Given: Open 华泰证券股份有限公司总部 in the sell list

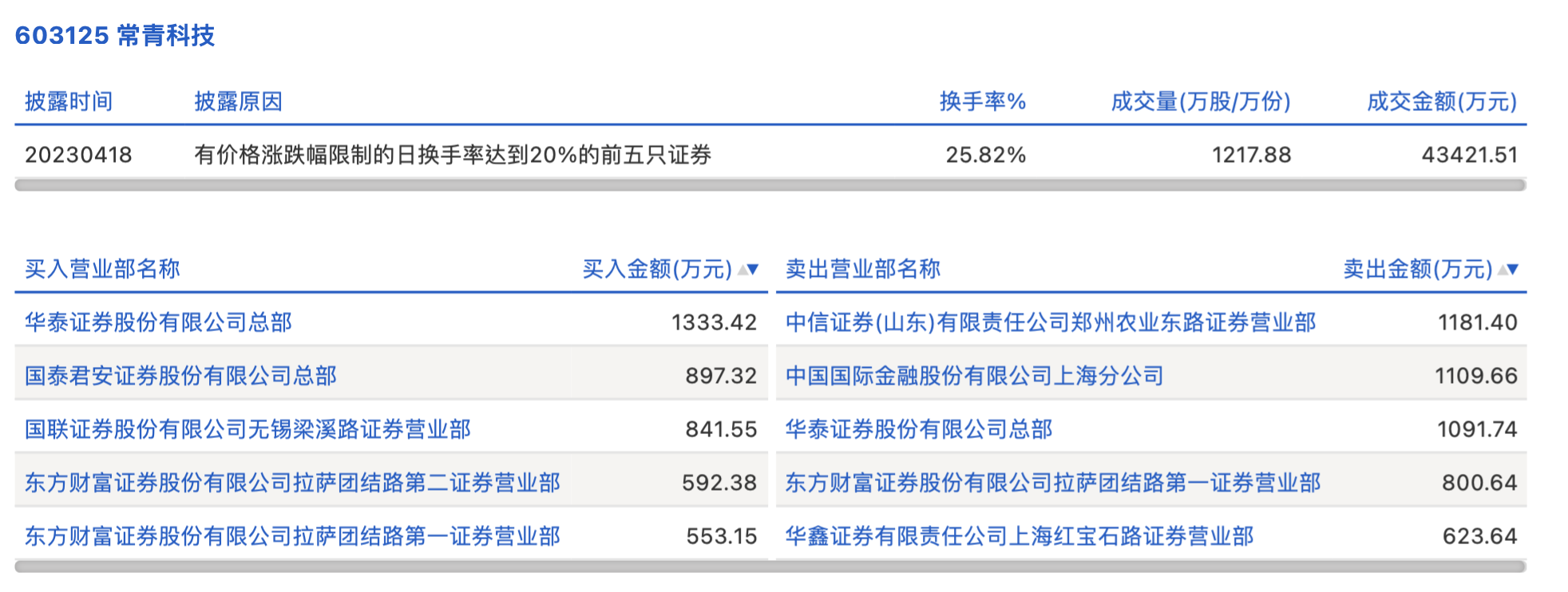Looking at the screenshot, I should [x=918, y=429].
